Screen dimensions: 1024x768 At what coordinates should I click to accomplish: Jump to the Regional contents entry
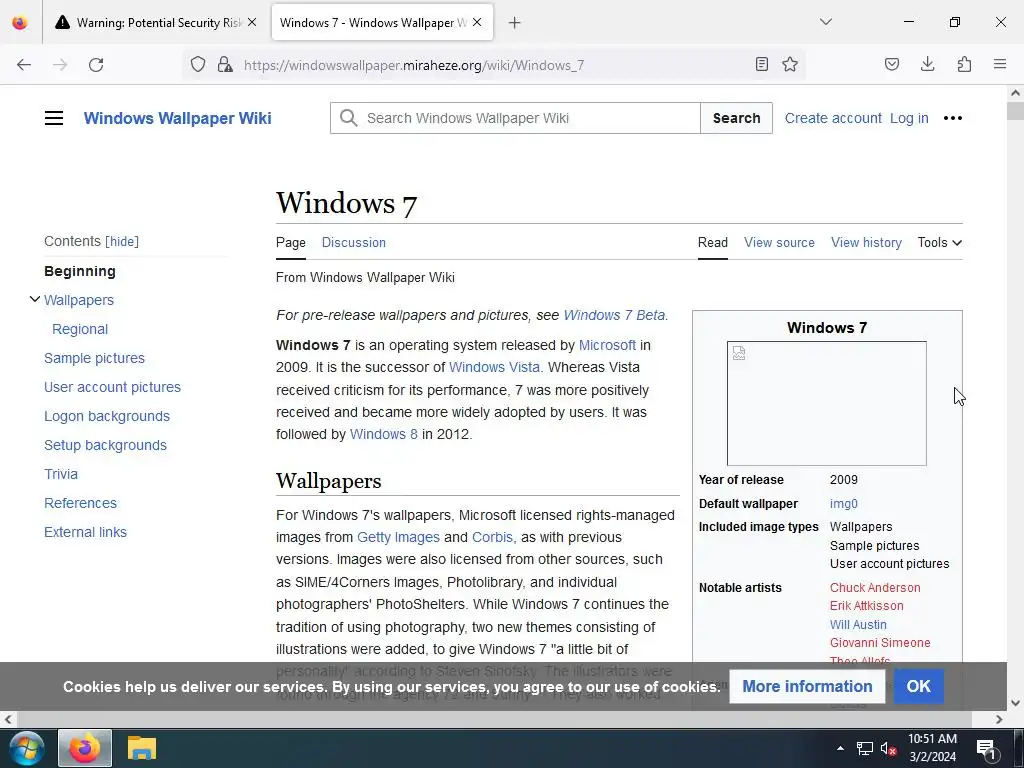[x=80, y=329]
